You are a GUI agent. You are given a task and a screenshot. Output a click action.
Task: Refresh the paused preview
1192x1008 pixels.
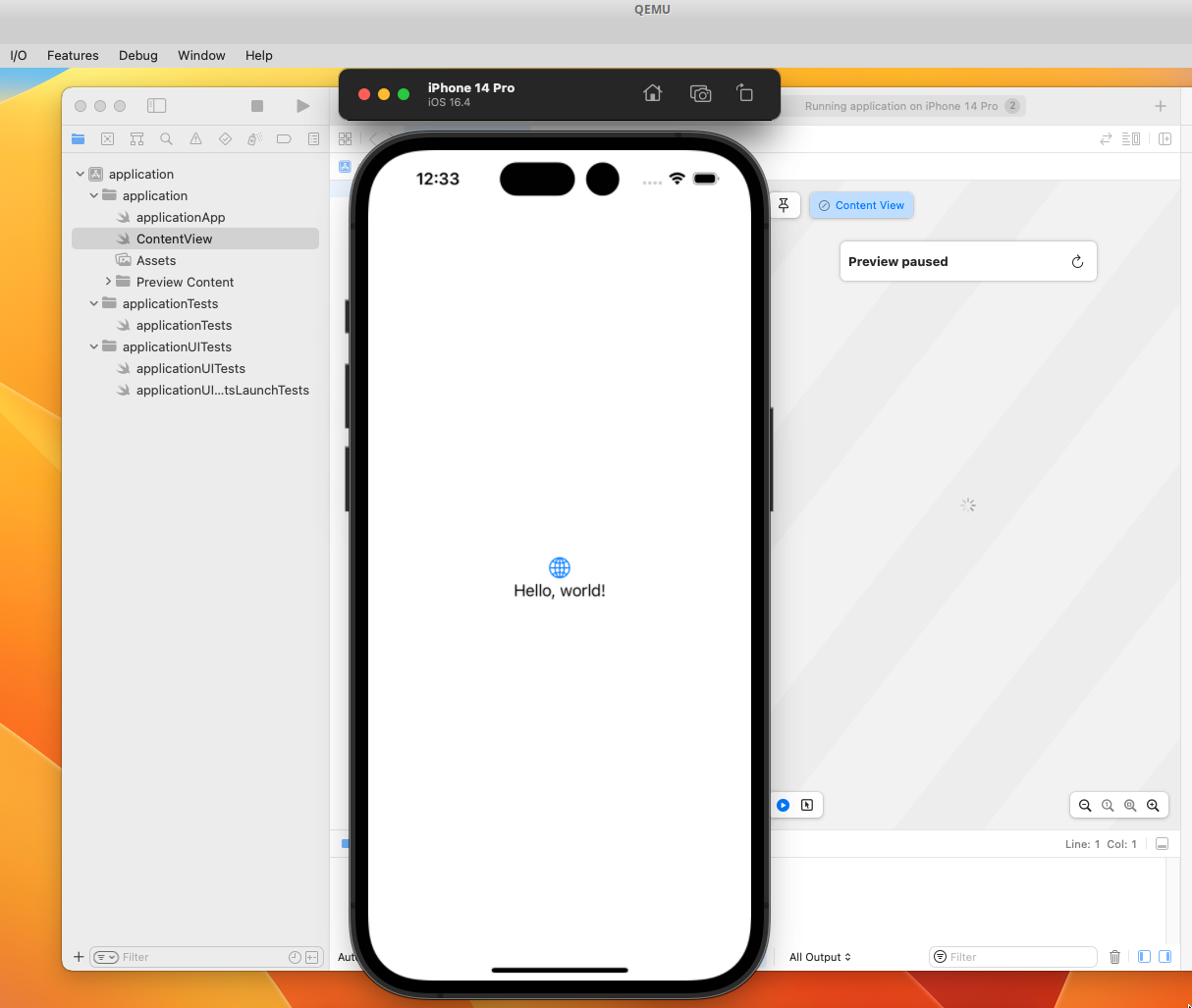click(1077, 262)
